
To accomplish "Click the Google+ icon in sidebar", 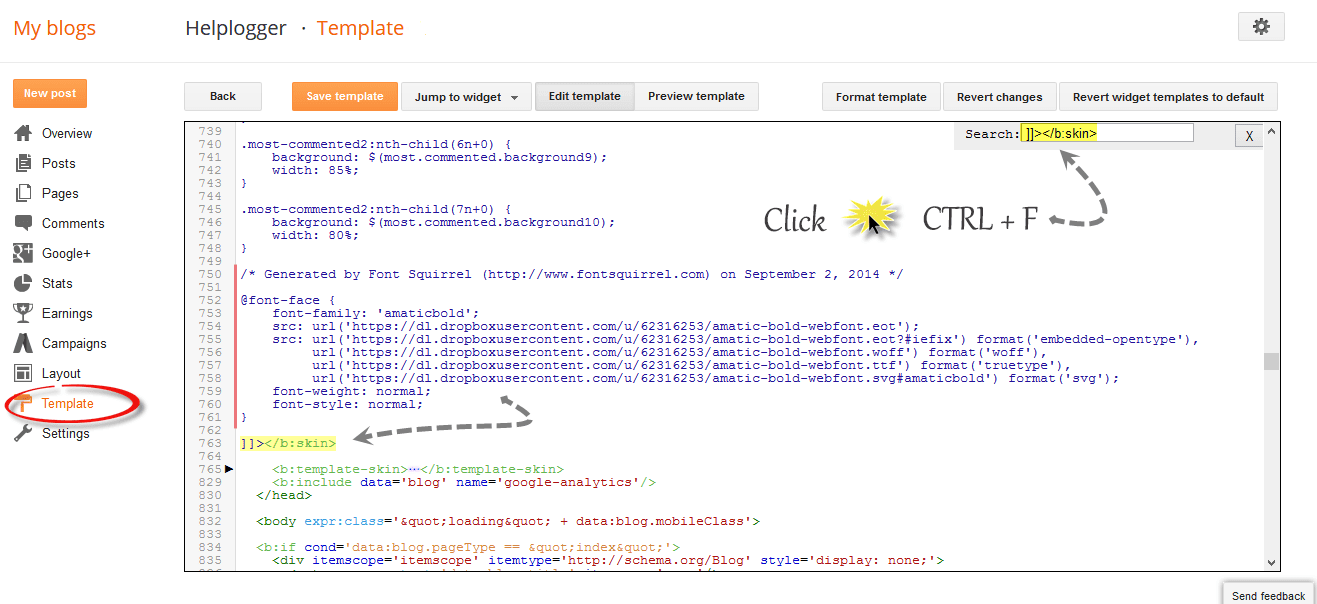I will 23,253.
